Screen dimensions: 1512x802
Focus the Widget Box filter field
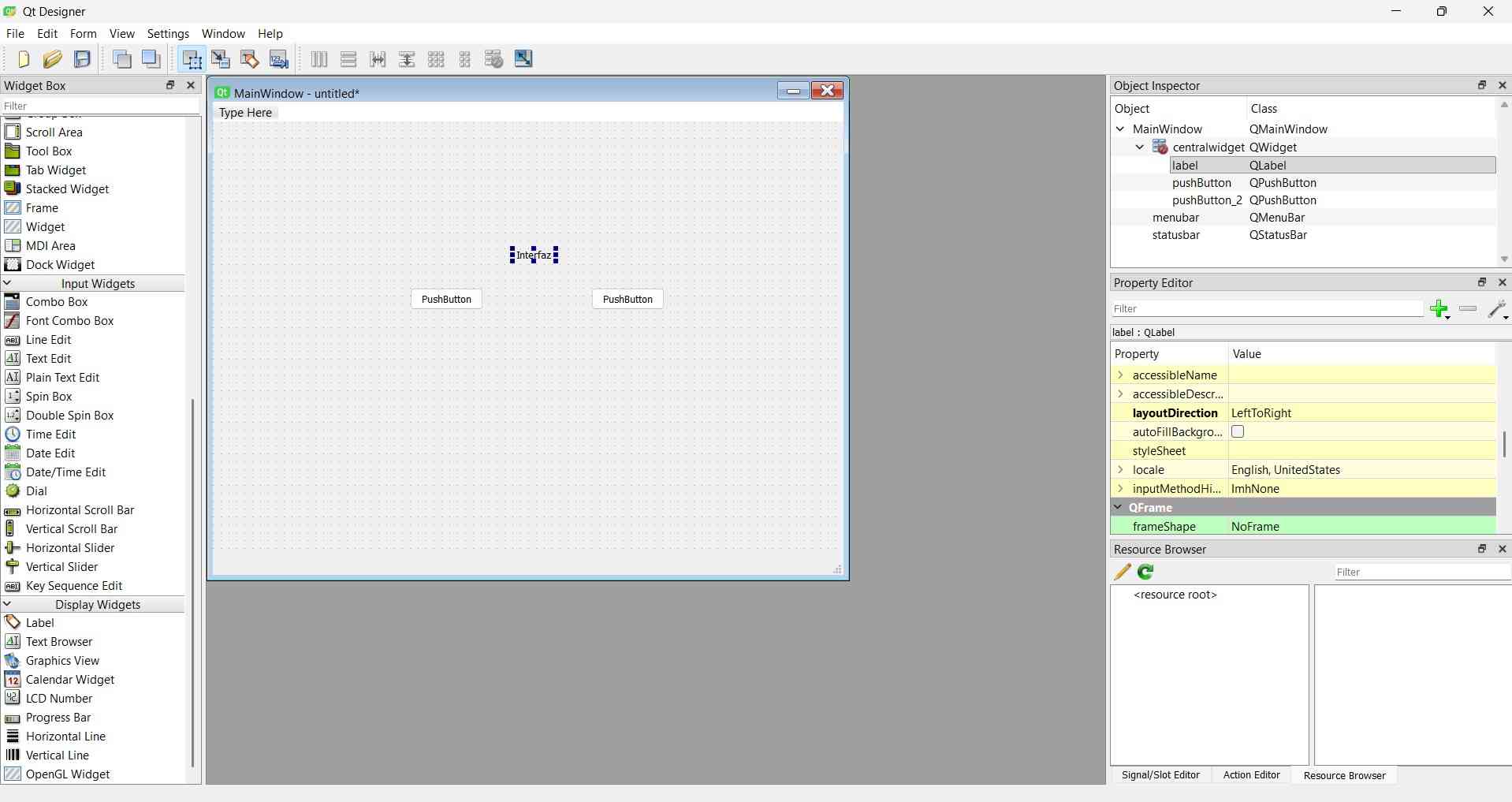point(100,106)
